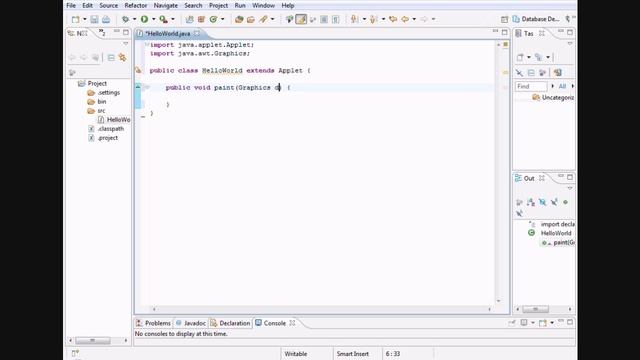Collapse All in the Navigator panel

(x=111, y=58)
